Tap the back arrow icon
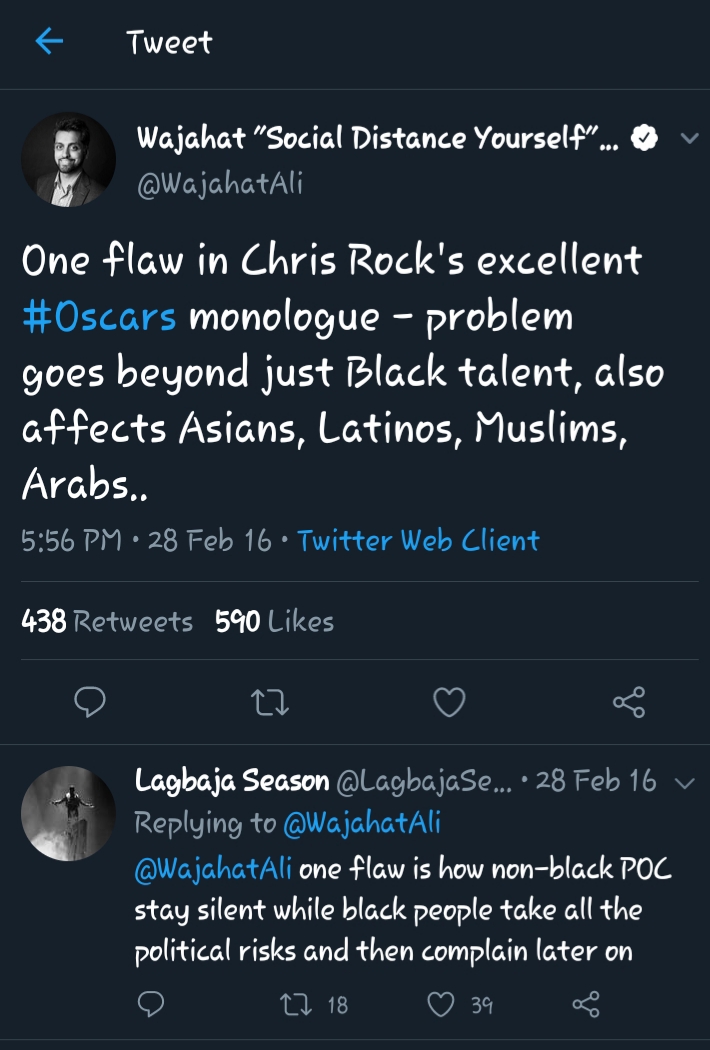The height and width of the screenshot is (1050, 710). pyautogui.click(x=49, y=42)
